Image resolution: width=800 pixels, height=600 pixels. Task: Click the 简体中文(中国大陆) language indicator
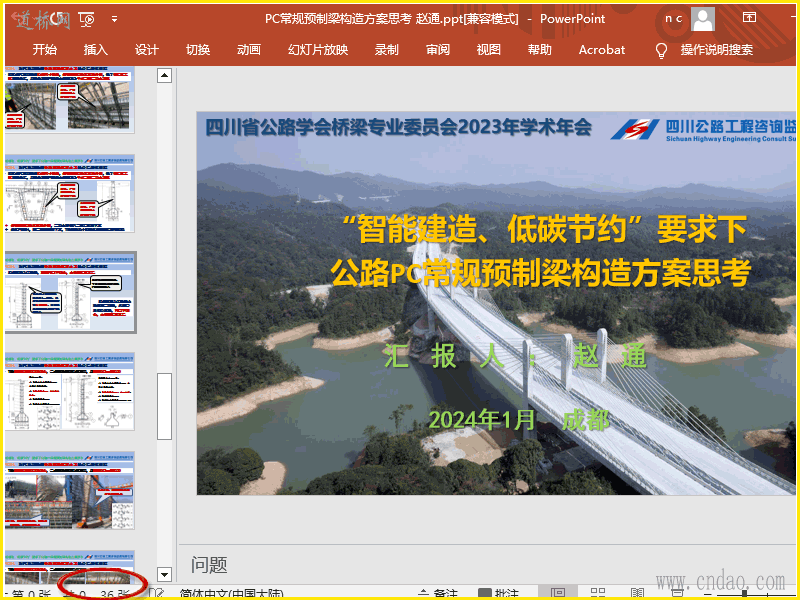pyautogui.click(x=231, y=594)
